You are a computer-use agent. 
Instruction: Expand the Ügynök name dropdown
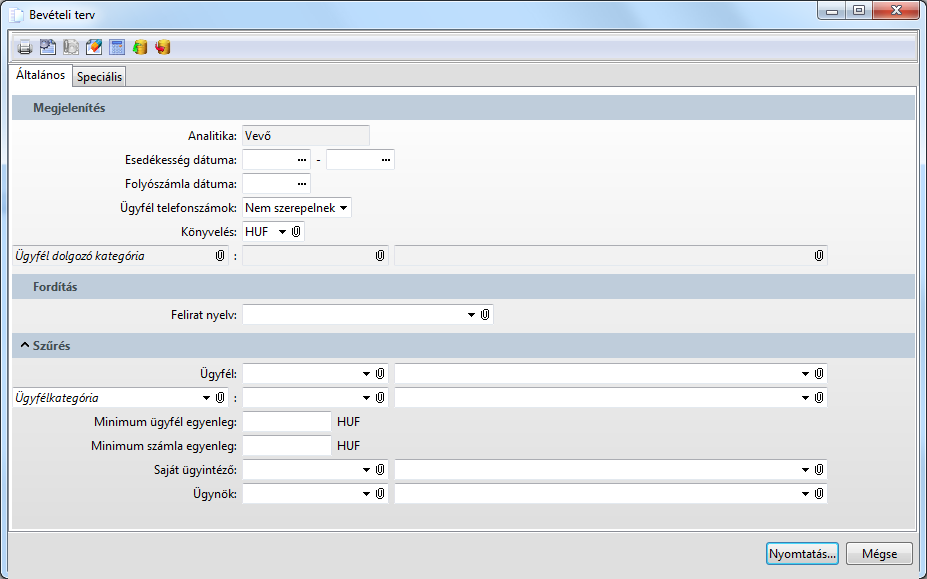[805, 494]
